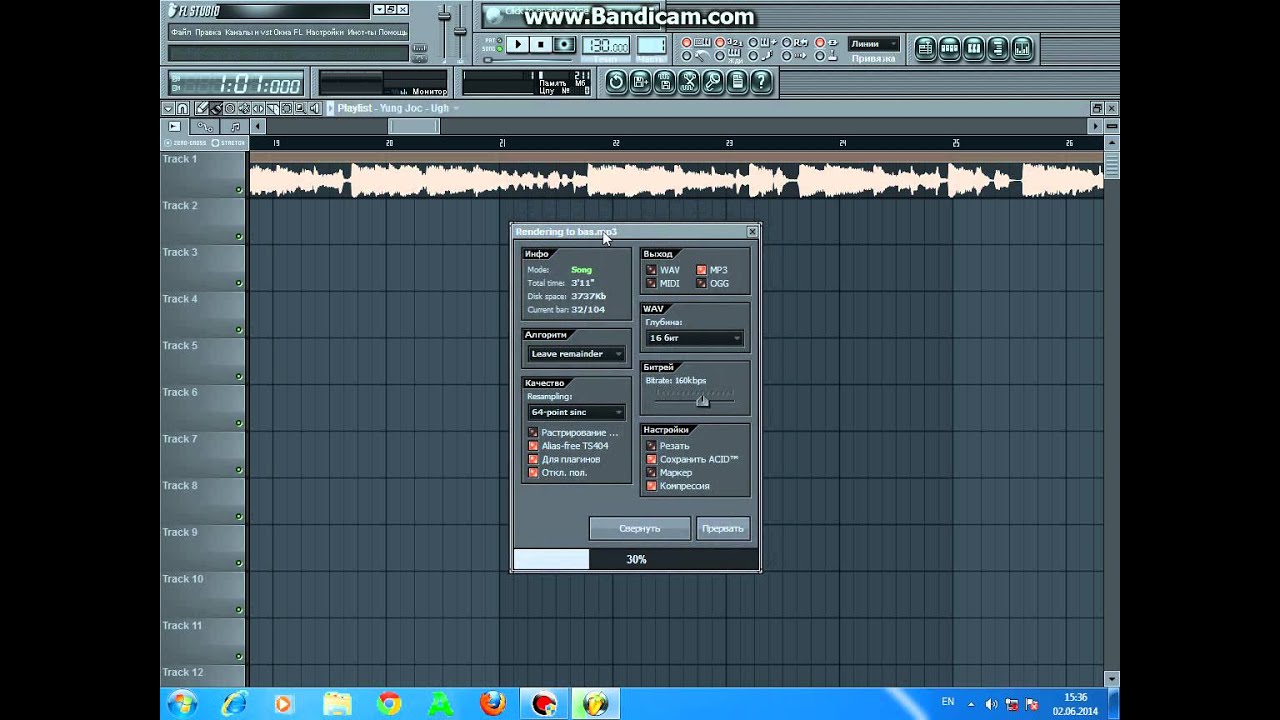Viewport: 1280px width, 720px height.
Task: Open the 64-point sinc resampling dropdown
Action: click(x=577, y=412)
